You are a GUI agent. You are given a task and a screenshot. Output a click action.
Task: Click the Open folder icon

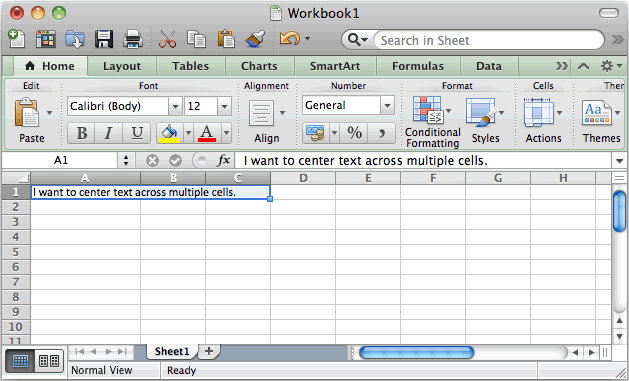pos(75,39)
